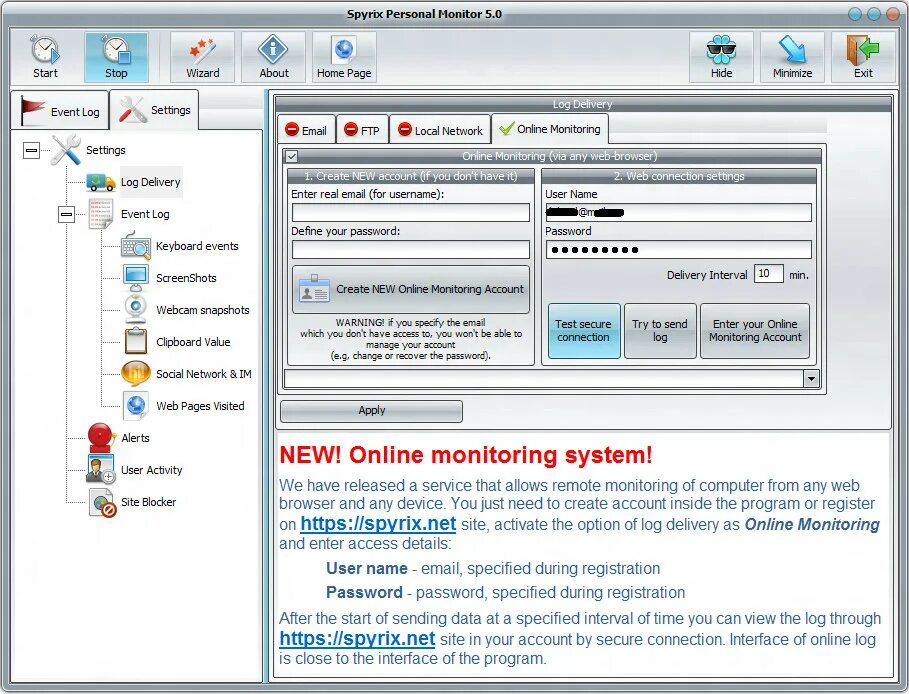Click the Social Network & IM icon
Screen dimensions: 909x694
136,373
